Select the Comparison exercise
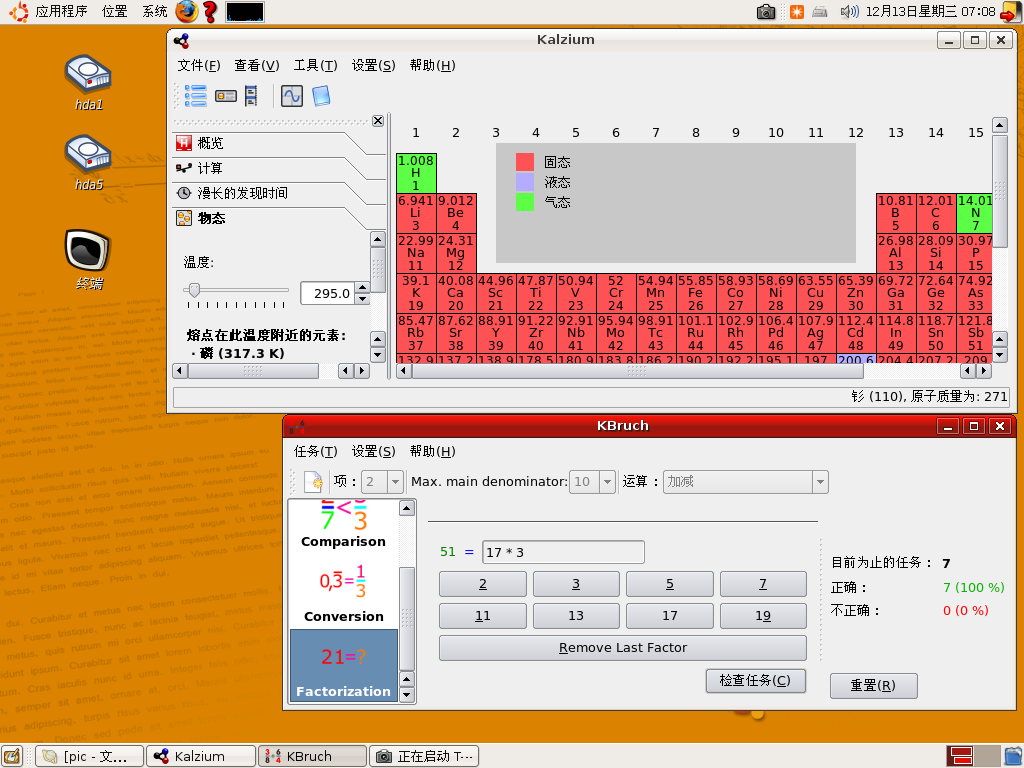Viewport: 1024px width, 768px height. click(x=344, y=524)
